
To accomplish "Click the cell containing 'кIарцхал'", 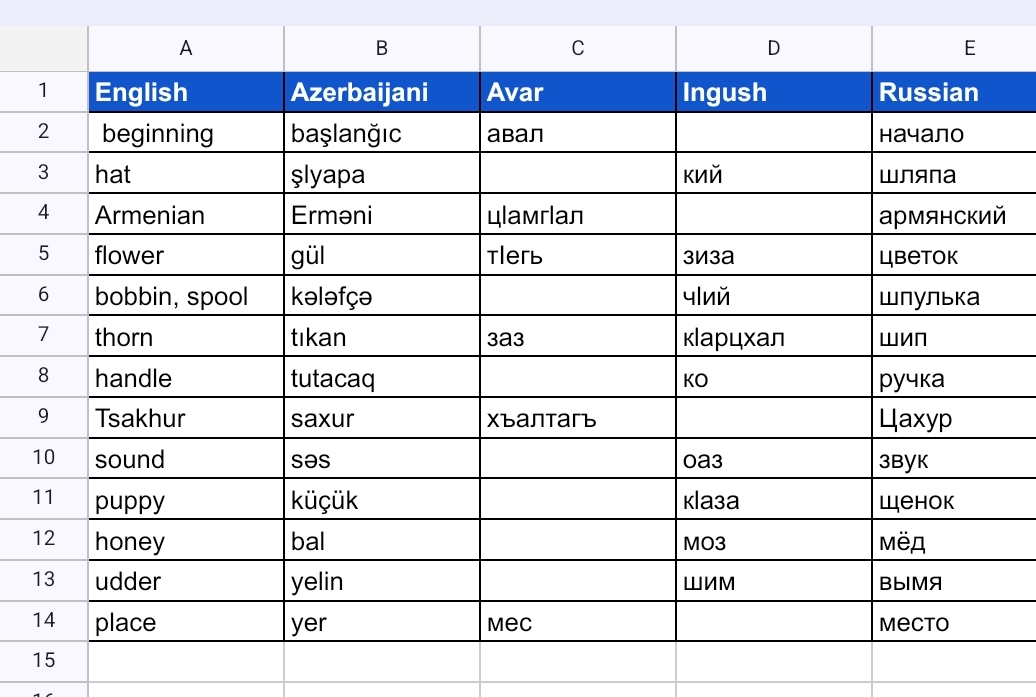I will coord(774,338).
